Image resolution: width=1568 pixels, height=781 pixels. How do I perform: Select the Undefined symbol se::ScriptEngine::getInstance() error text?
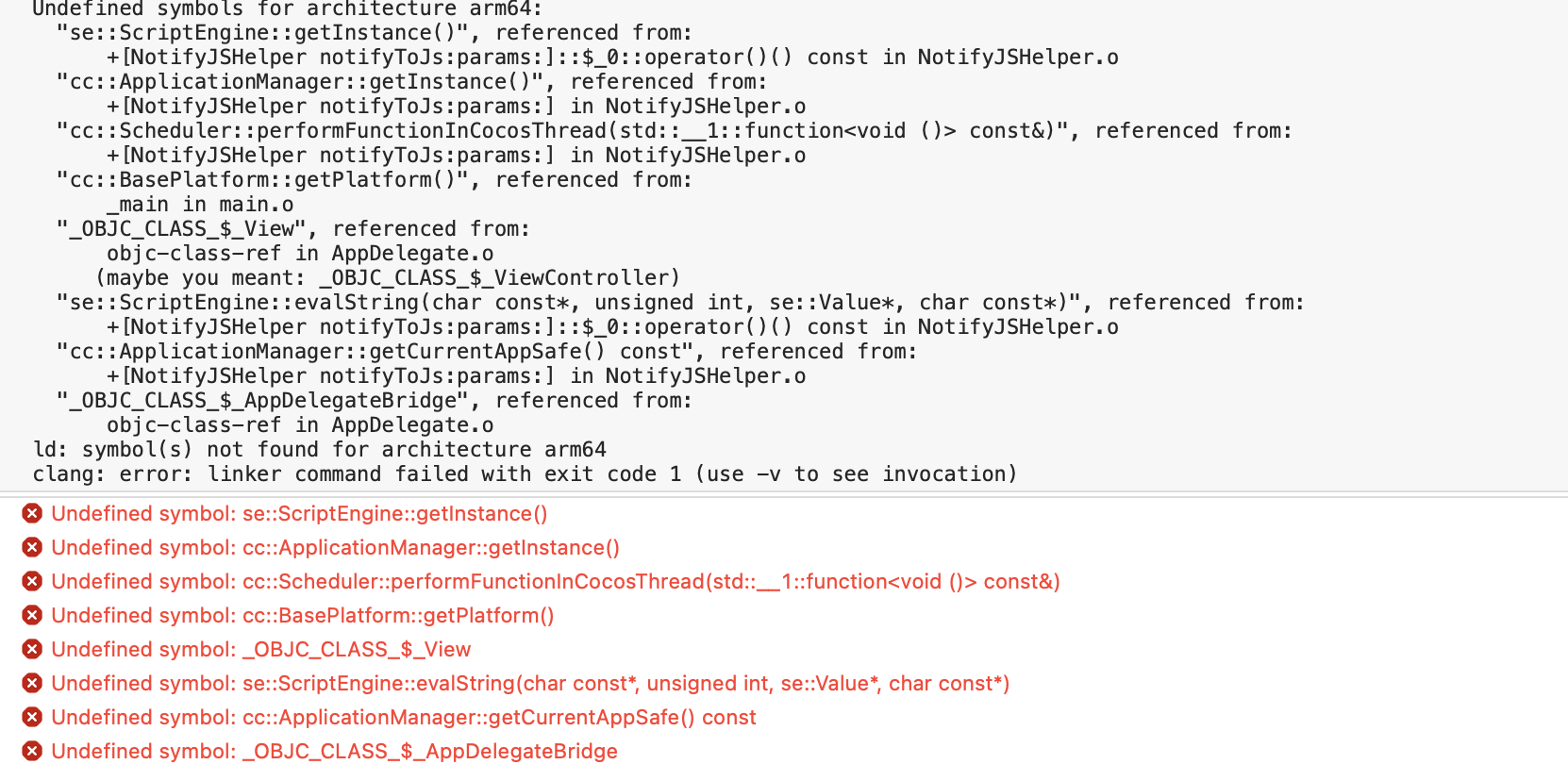299,513
